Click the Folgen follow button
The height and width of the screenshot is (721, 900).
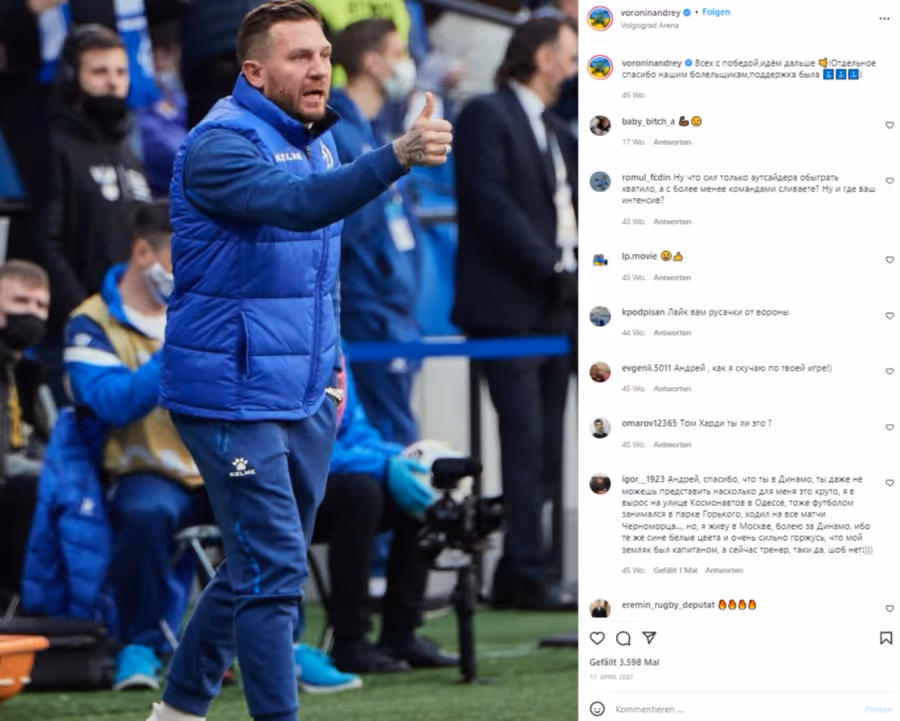coord(716,12)
